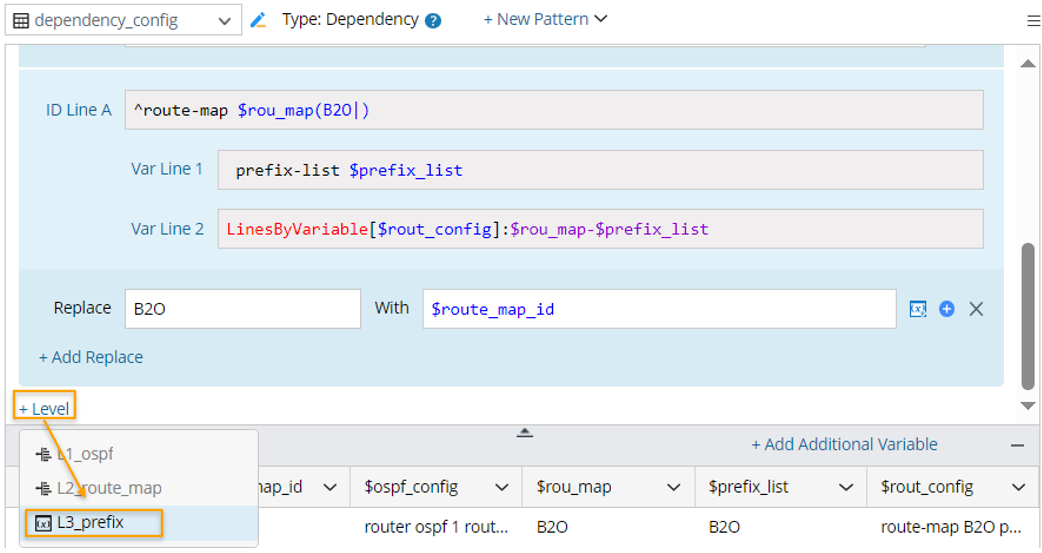Click the + Level link
The image size is (1042, 553).
[44, 409]
